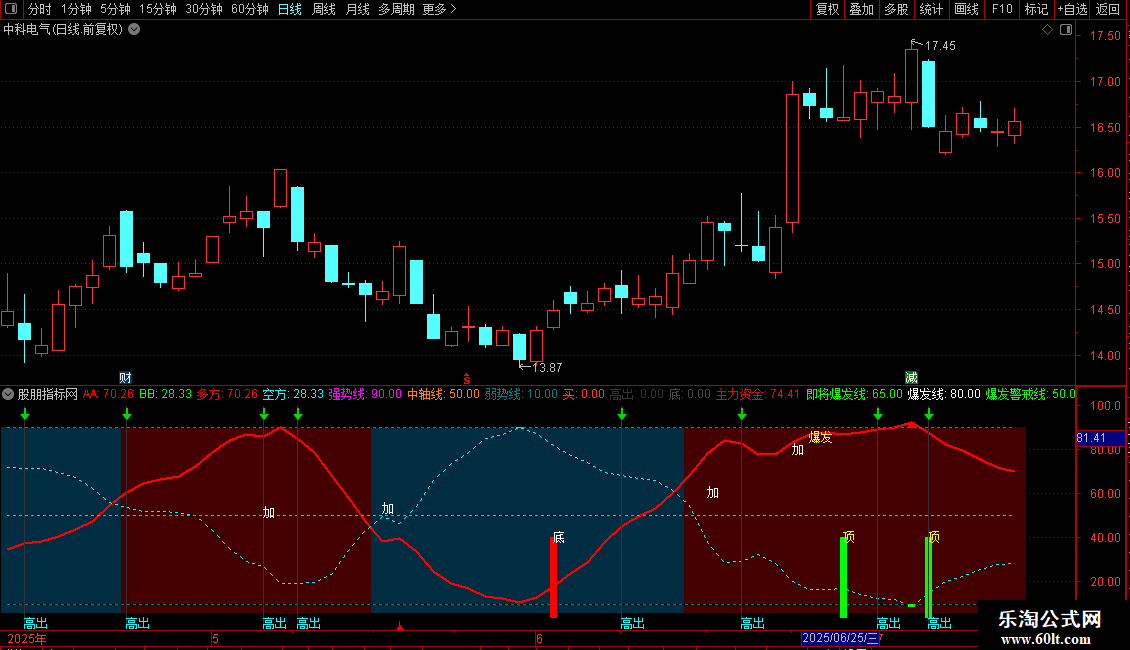
Task: Click the red 底 signal bar
Action: click(553, 577)
